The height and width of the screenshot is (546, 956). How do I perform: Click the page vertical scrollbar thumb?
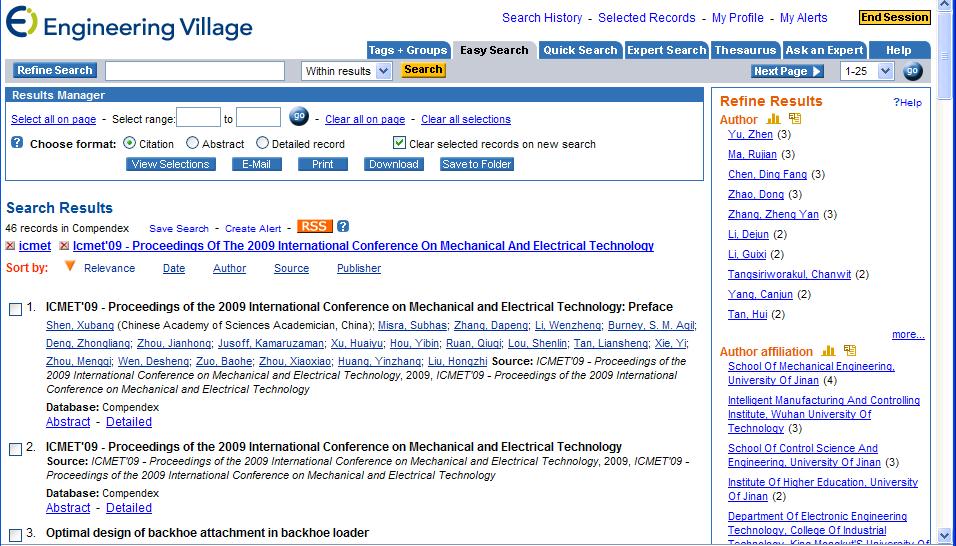point(944,55)
